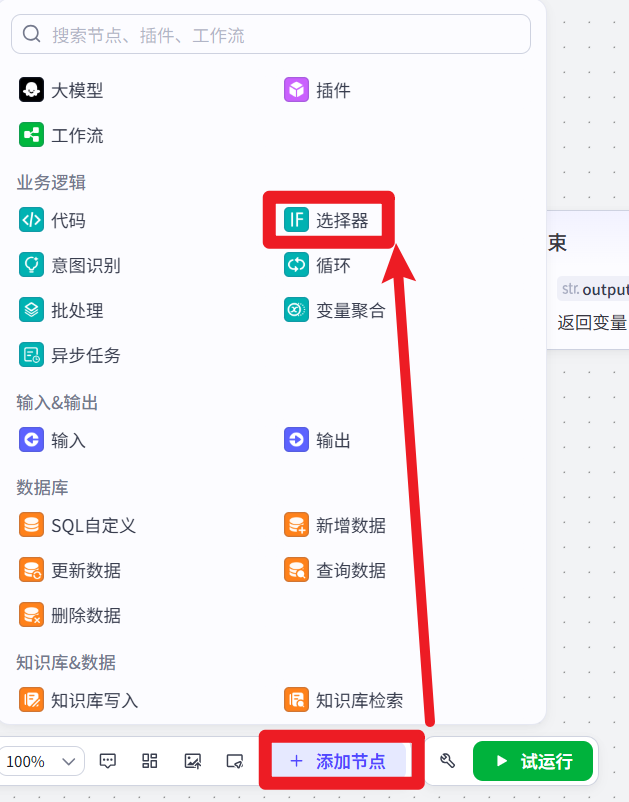Open the 100% zoom level dropdown
The width and height of the screenshot is (629, 802).
point(41,762)
